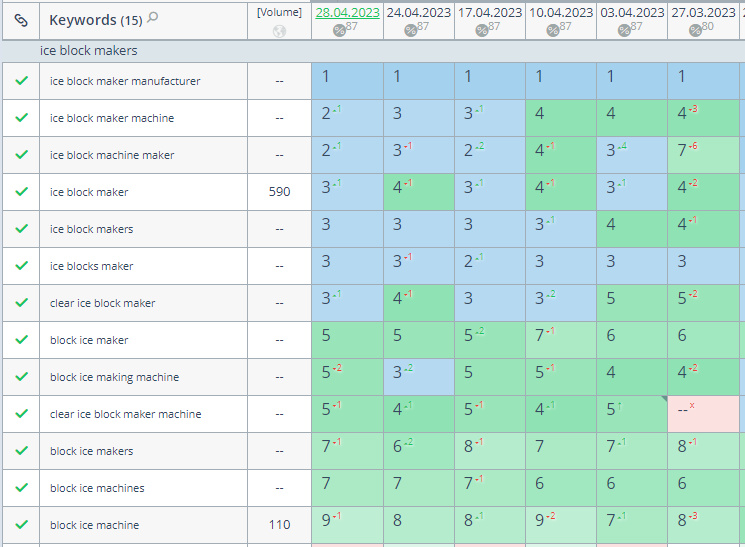Viewport: 745px width, 547px height.
Task: Open keyword search magnifier icon
Action: click(x=153, y=18)
